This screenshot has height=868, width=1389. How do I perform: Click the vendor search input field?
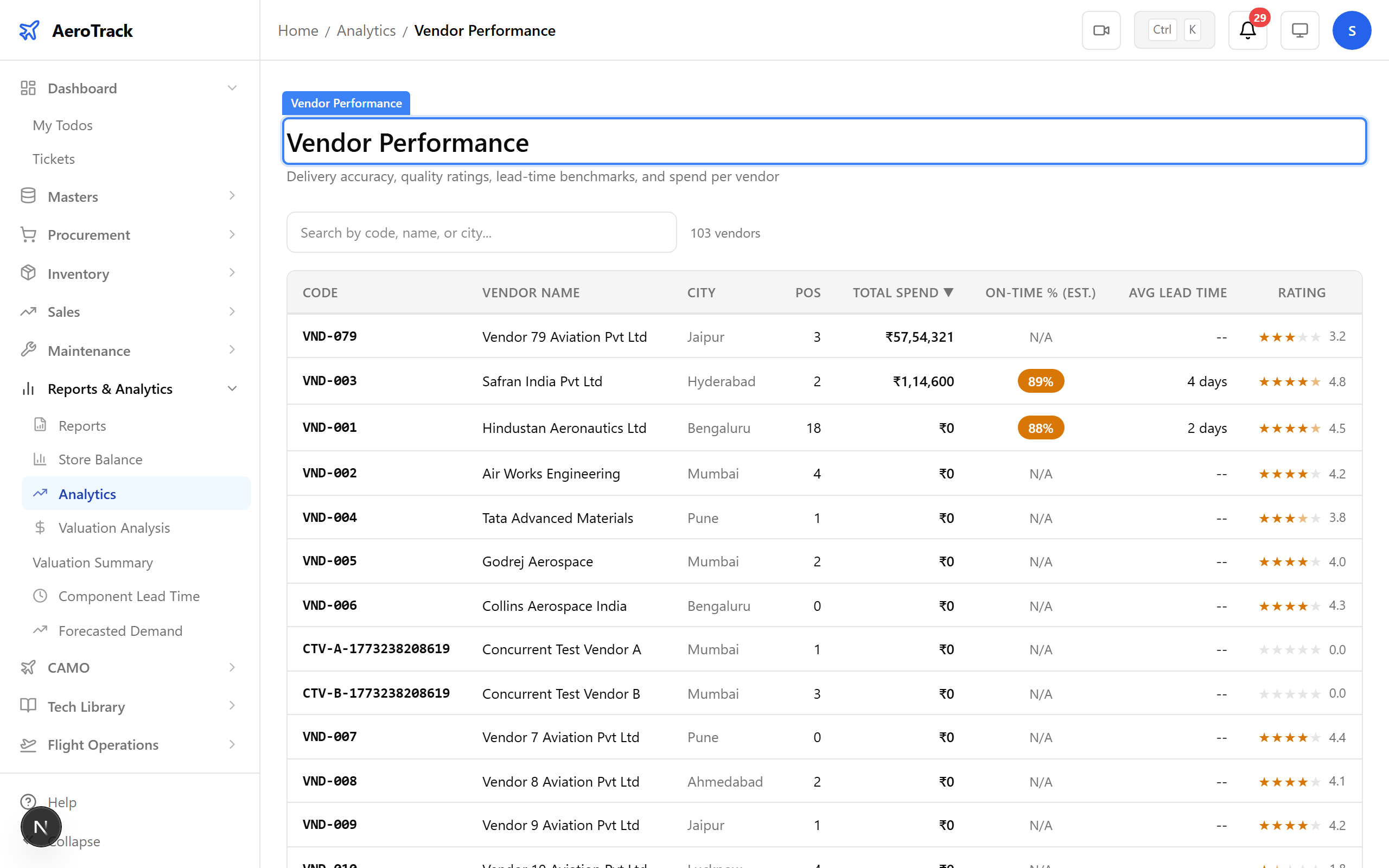click(482, 232)
